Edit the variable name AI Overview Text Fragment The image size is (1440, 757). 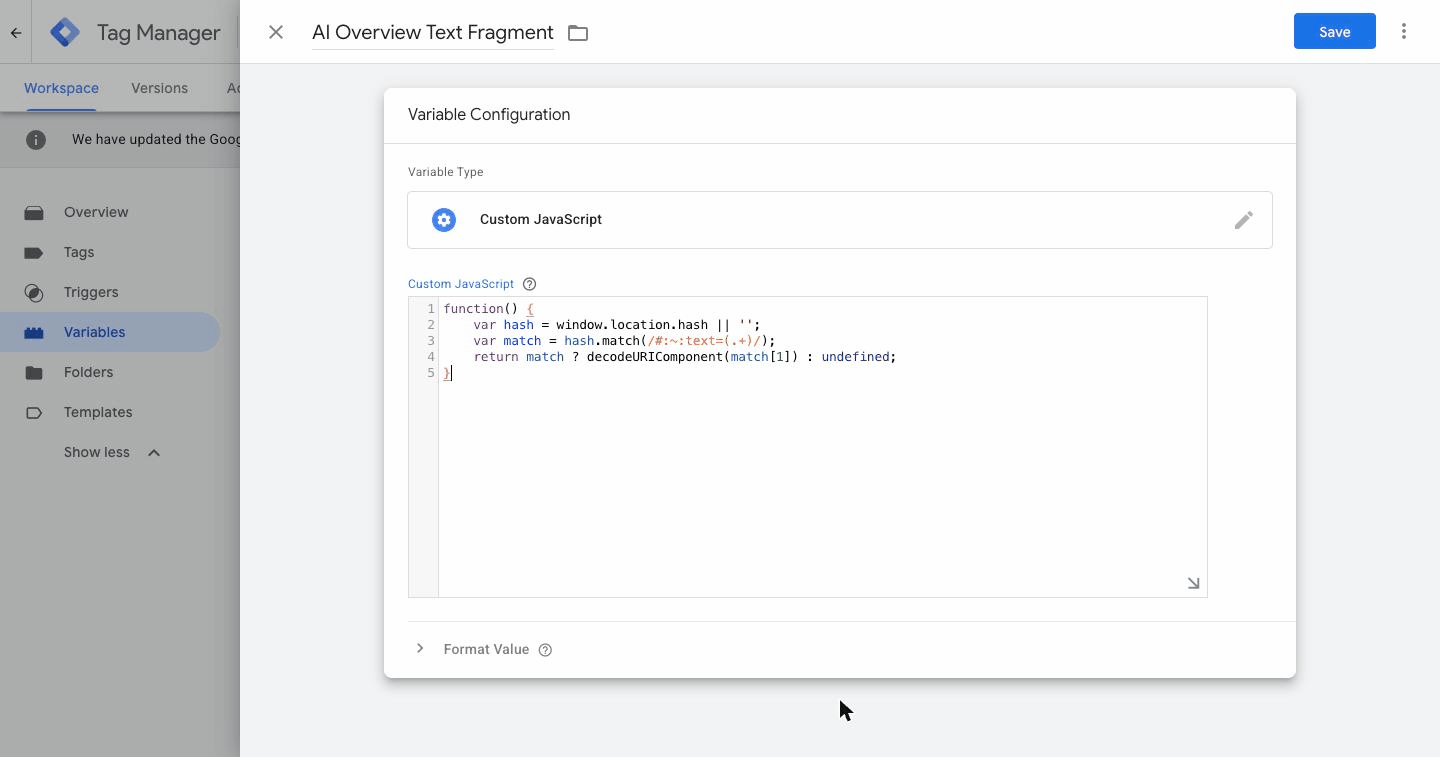(433, 32)
